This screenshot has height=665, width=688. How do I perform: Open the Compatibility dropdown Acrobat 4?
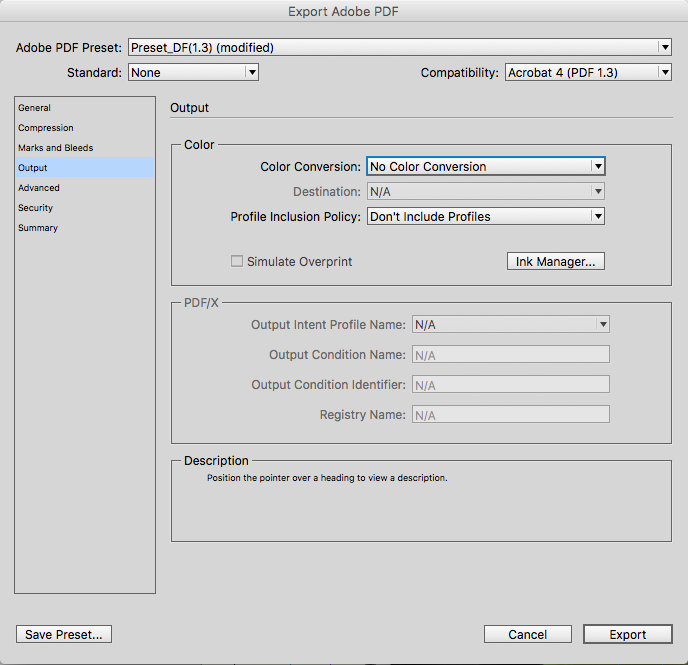coord(588,72)
